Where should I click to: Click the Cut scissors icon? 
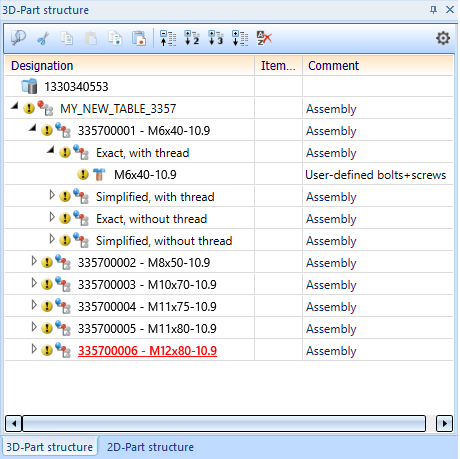(x=43, y=38)
